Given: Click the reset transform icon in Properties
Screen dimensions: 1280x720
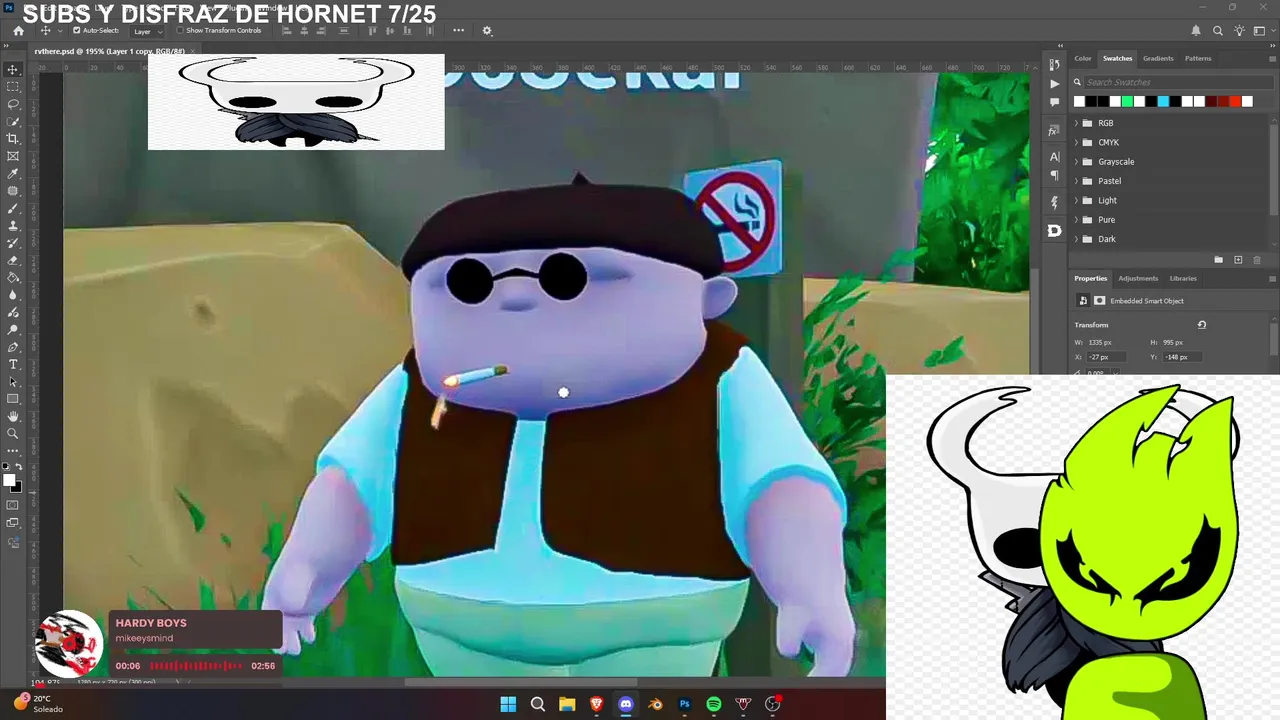Looking at the screenshot, I should (x=1202, y=325).
